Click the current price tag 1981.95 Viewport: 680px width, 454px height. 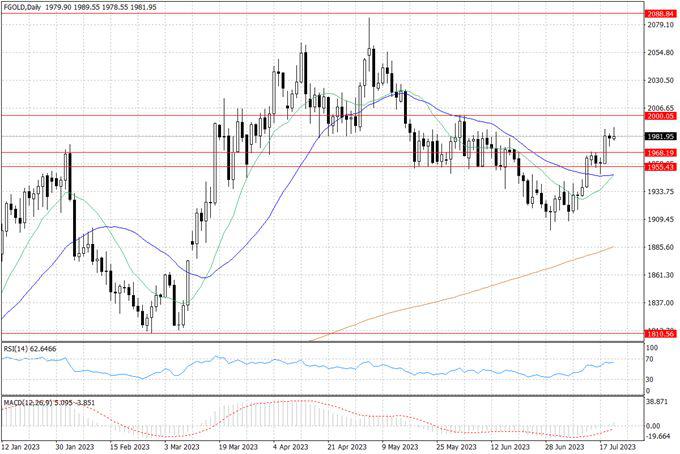coord(656,136)
